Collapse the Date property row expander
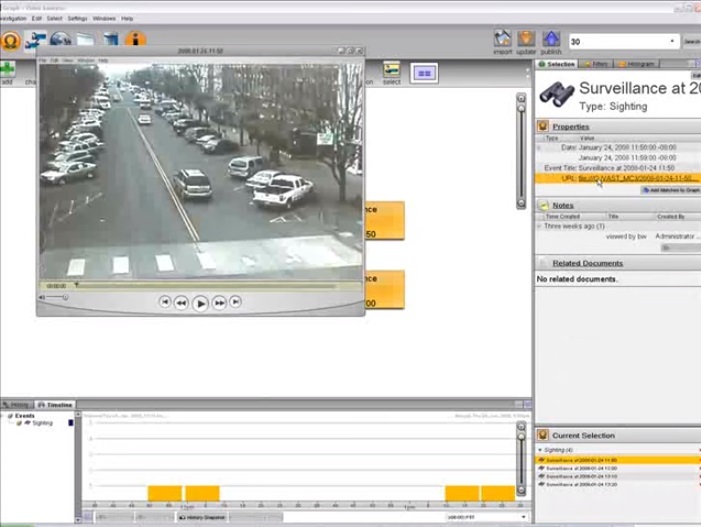 (539, 148)
